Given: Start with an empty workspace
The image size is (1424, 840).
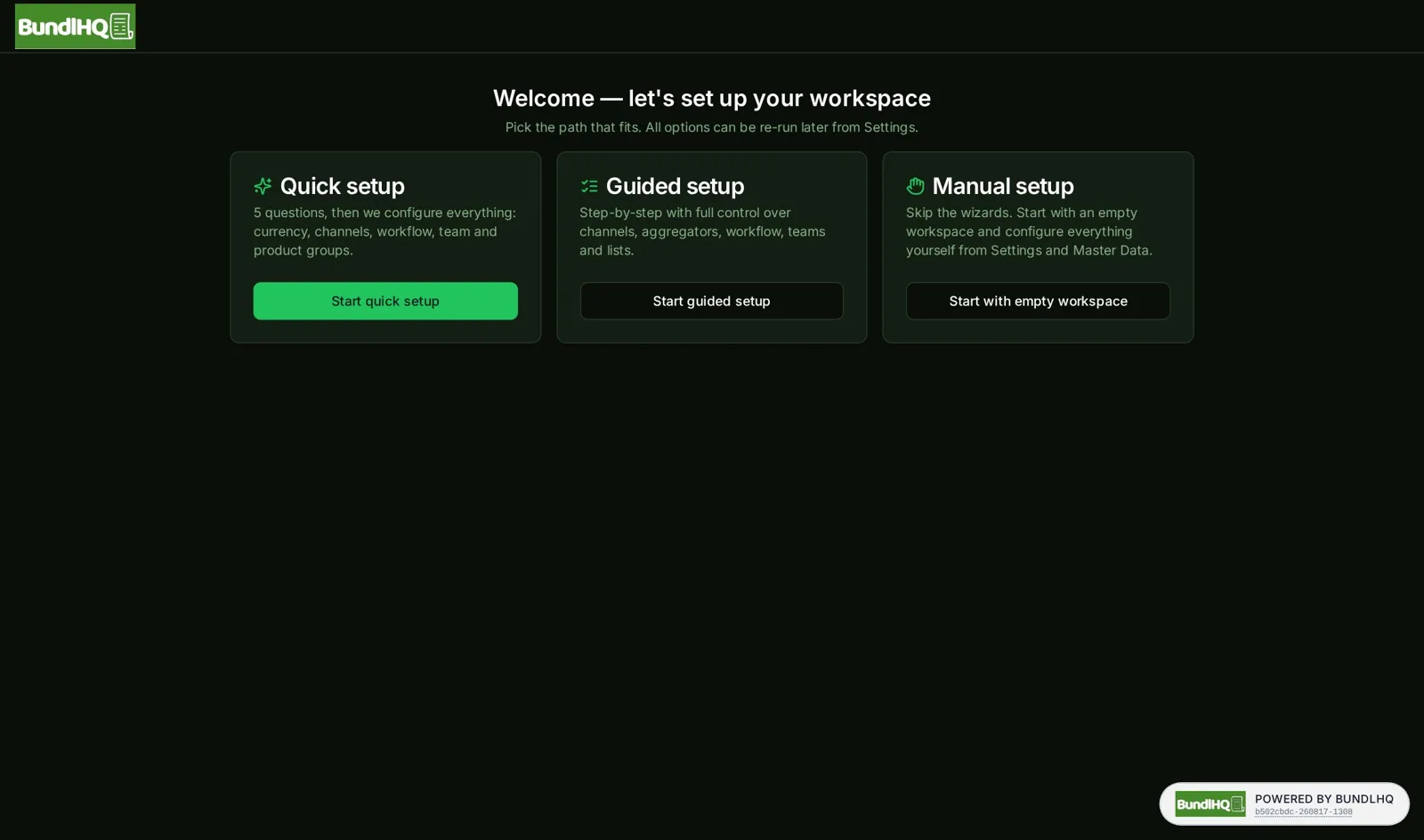Looking at the screenshot, I should (1038, 301).
